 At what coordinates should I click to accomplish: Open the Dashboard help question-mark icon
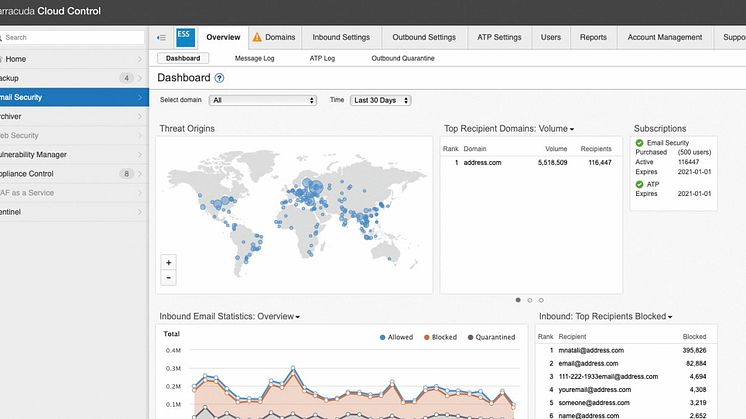pos(219,78)
